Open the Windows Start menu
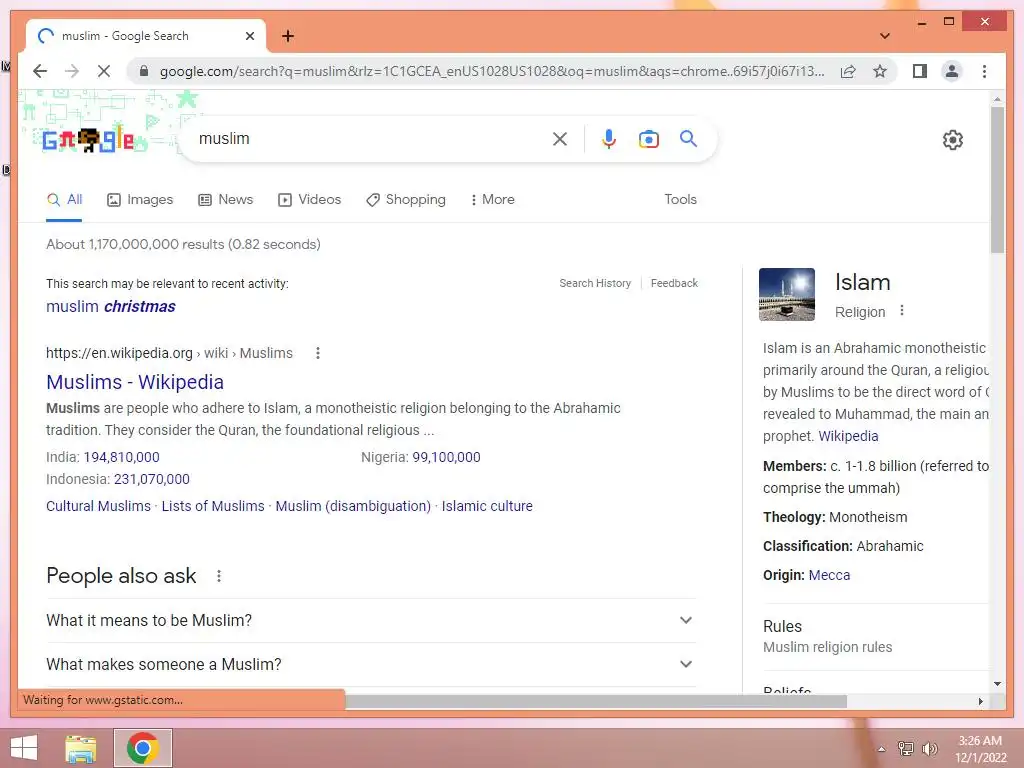The image size is (1024, 768). (24, 748)
